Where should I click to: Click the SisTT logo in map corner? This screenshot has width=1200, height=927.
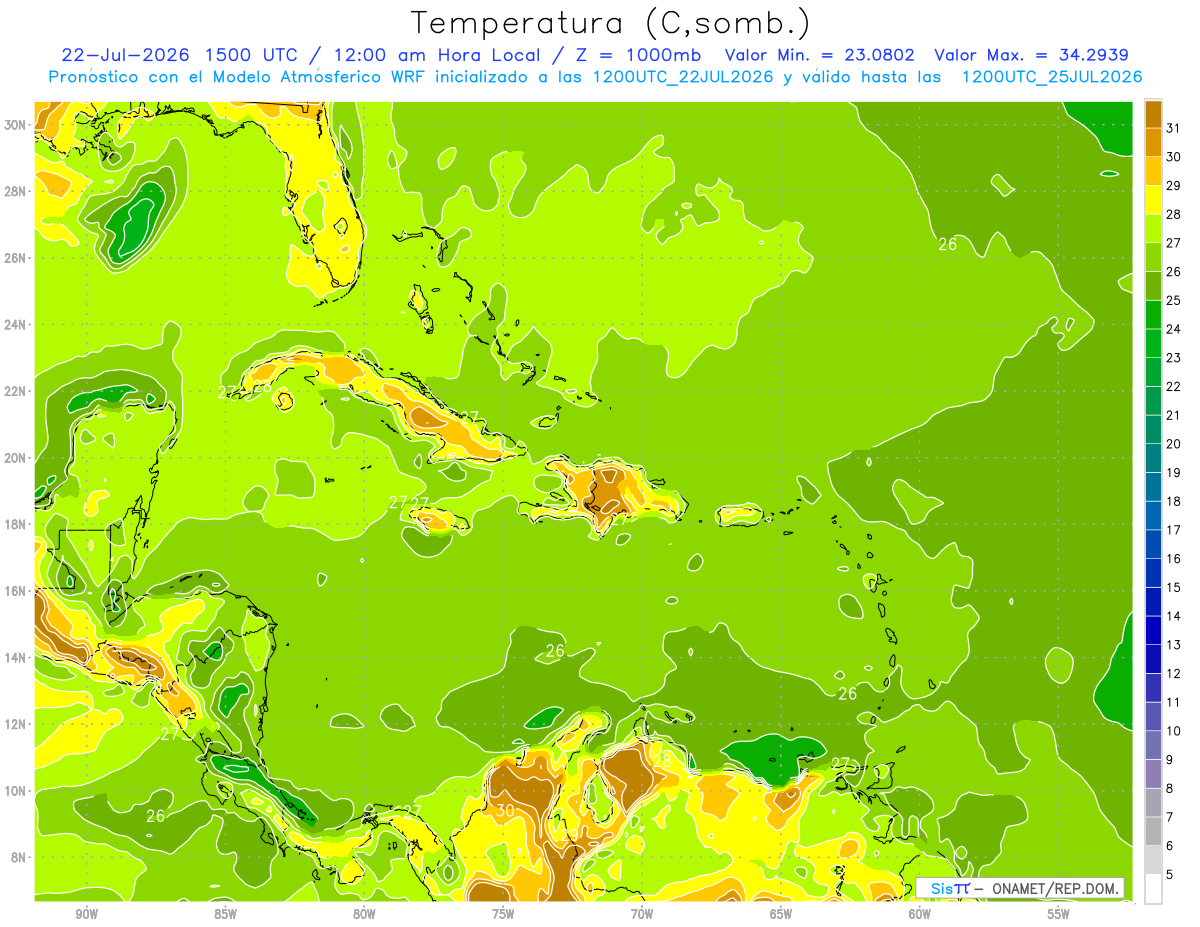pyautogui.click(x=950, y=888)
